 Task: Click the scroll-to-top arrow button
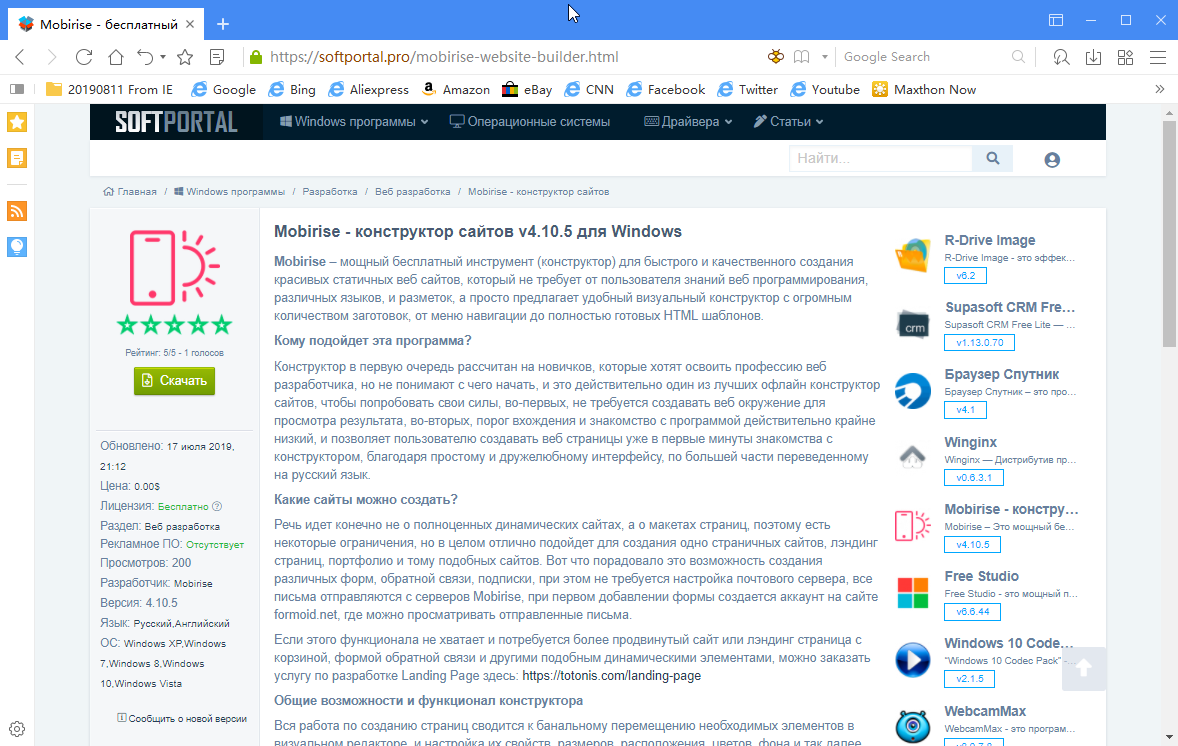pyautogui.click(x=1083, y=668)
